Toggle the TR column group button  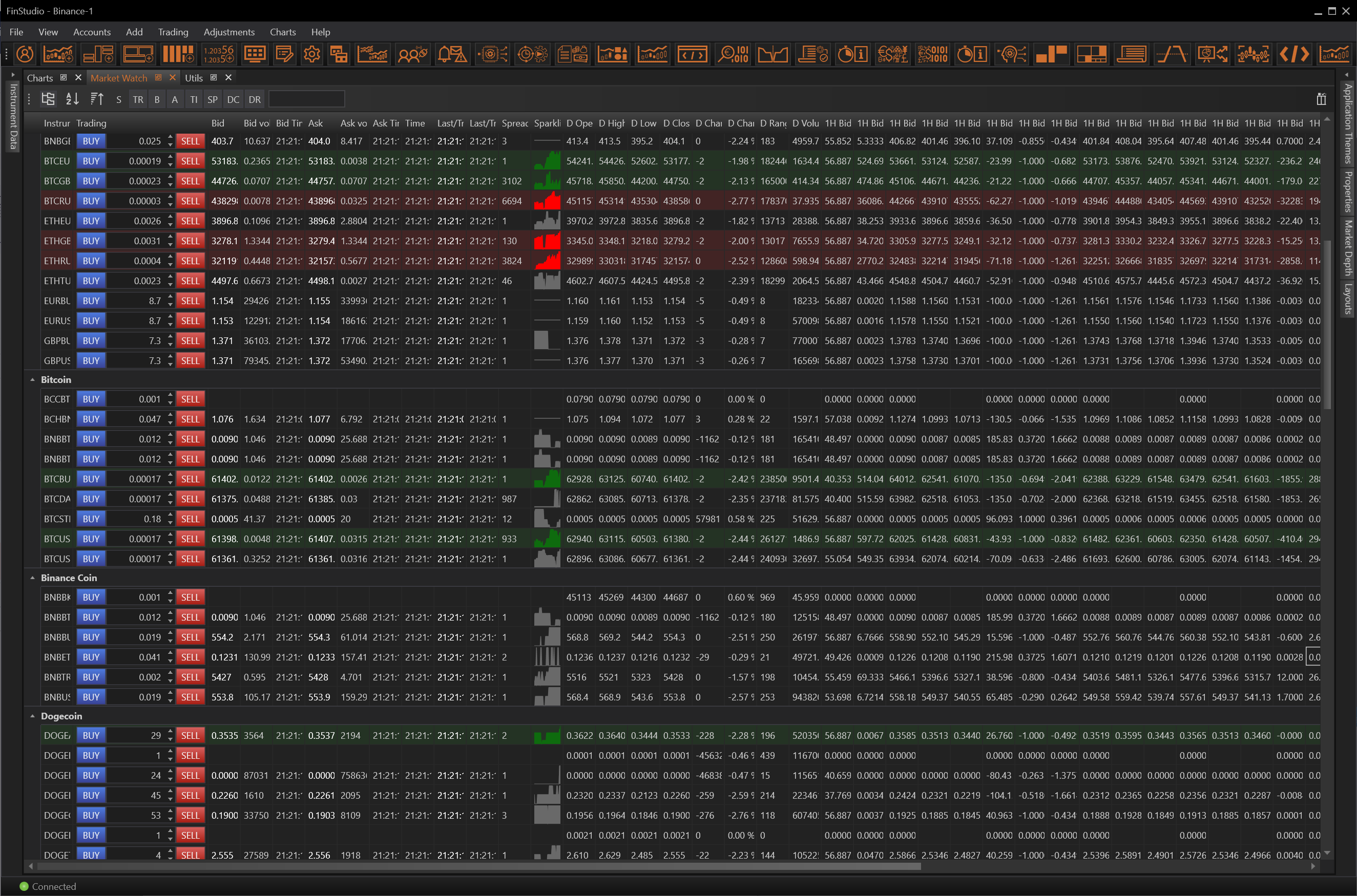click(138, 99)
